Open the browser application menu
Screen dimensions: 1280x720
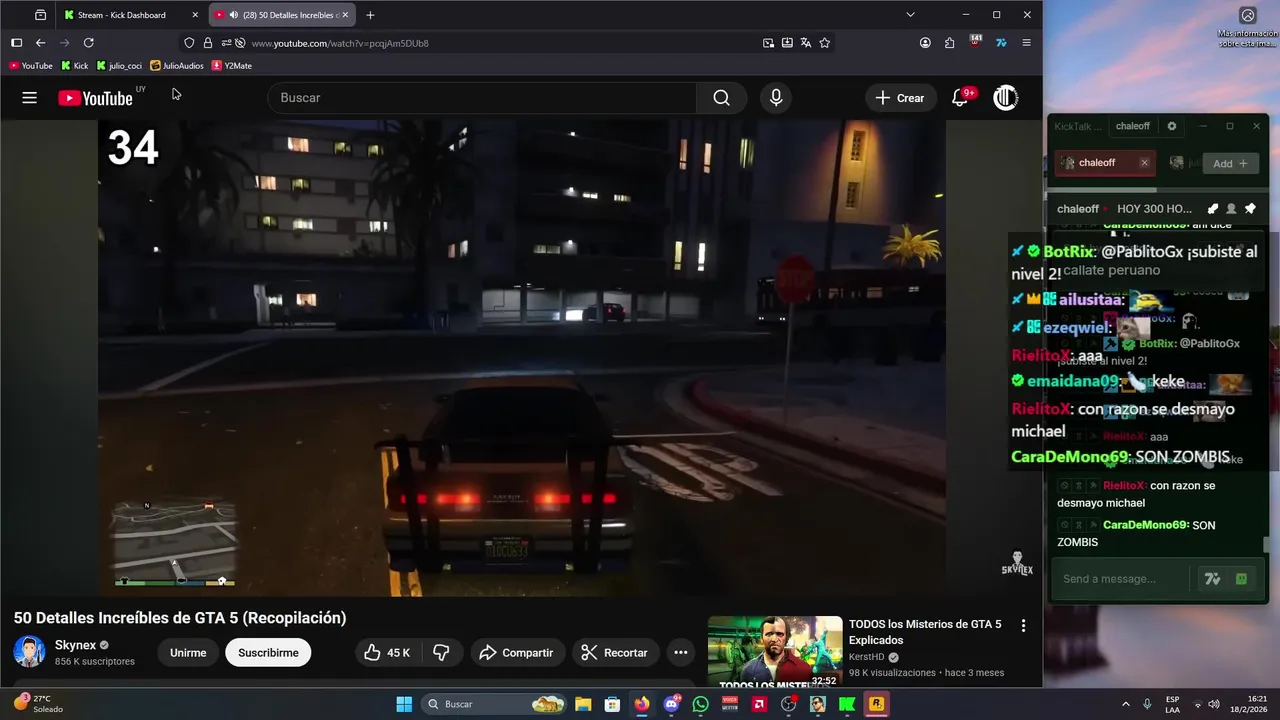(1026, 43)
